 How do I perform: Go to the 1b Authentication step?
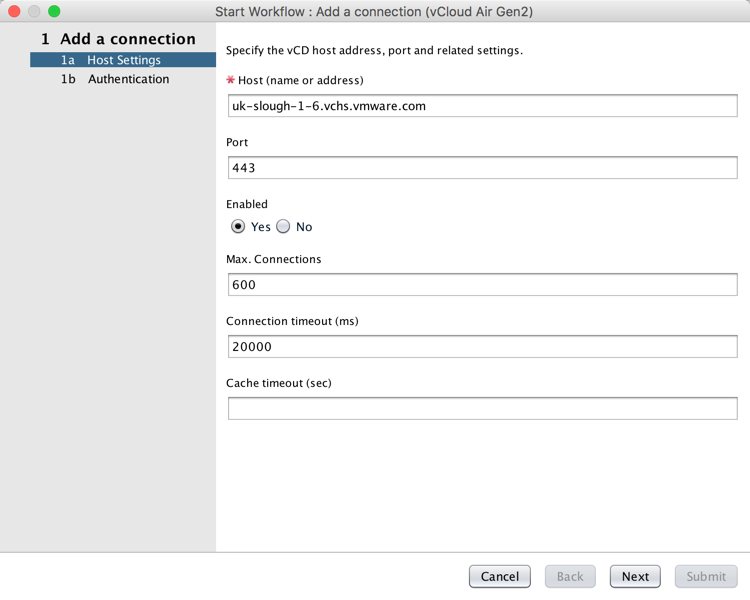[x=115, y=79]
